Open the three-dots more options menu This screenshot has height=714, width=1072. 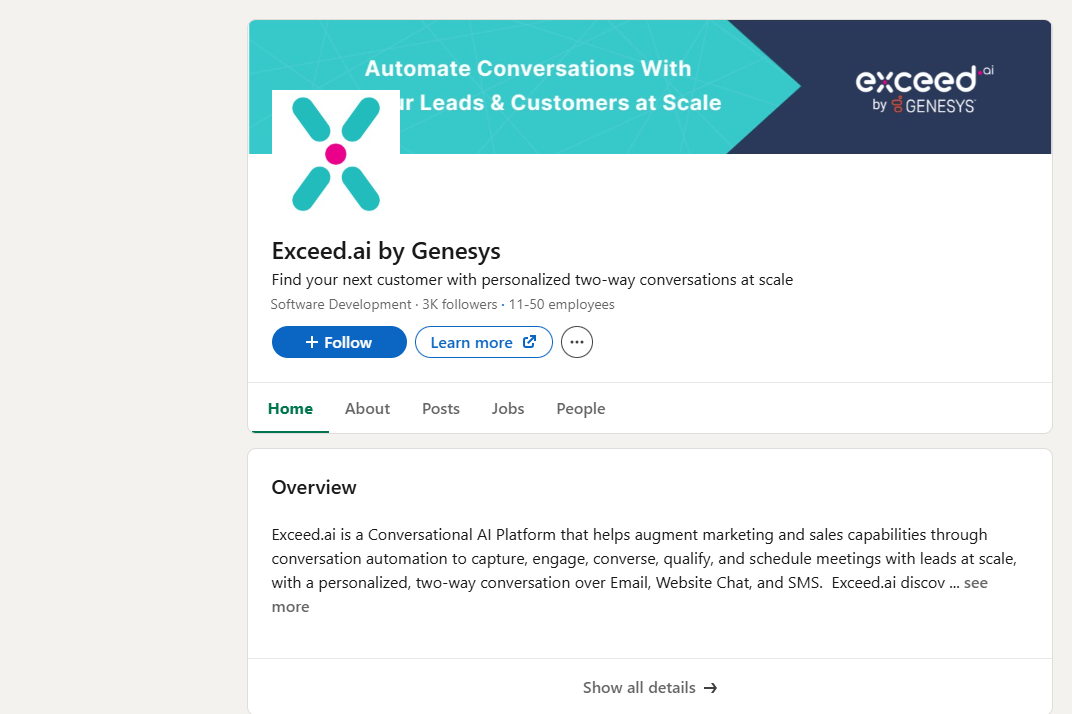coord(577,342)
